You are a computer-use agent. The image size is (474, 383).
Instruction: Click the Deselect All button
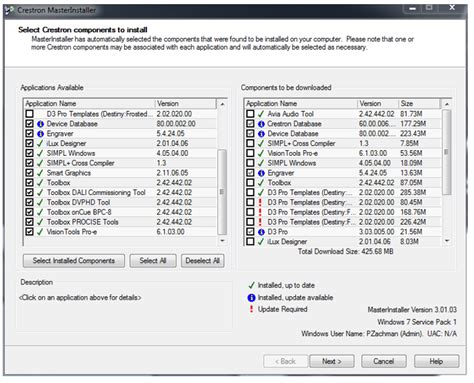tap(202, 261)
